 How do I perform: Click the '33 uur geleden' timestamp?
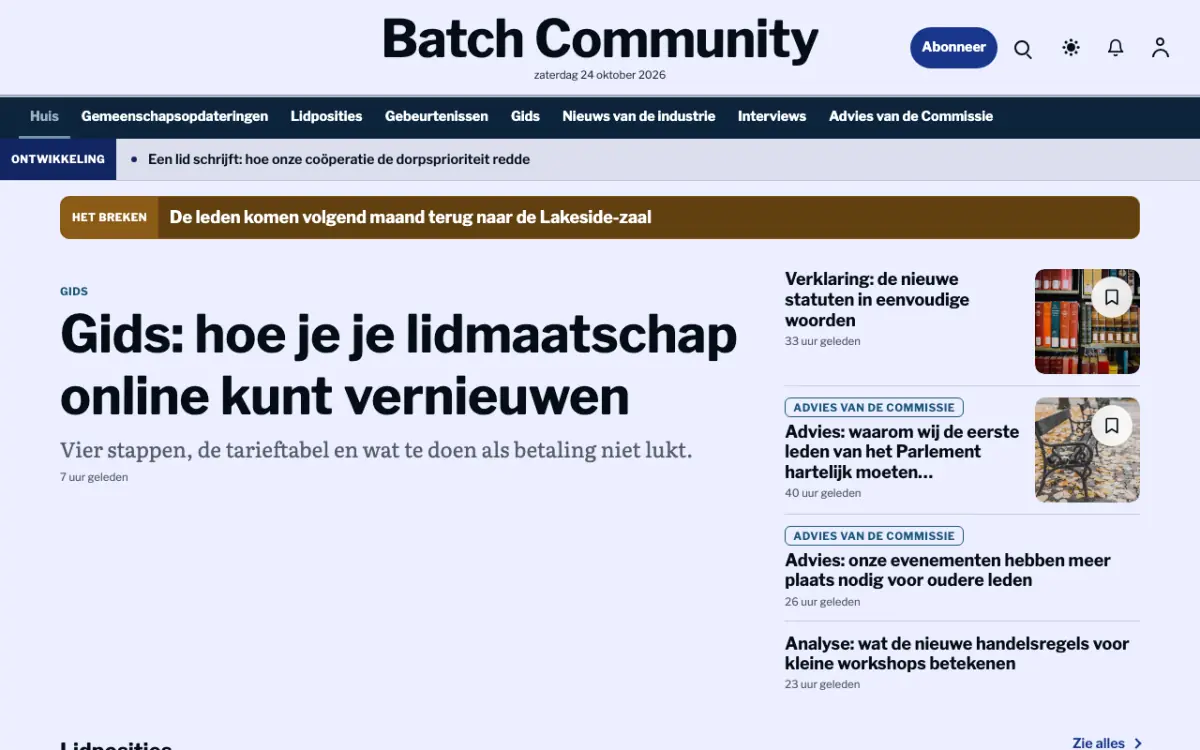[x=823, y=341]
